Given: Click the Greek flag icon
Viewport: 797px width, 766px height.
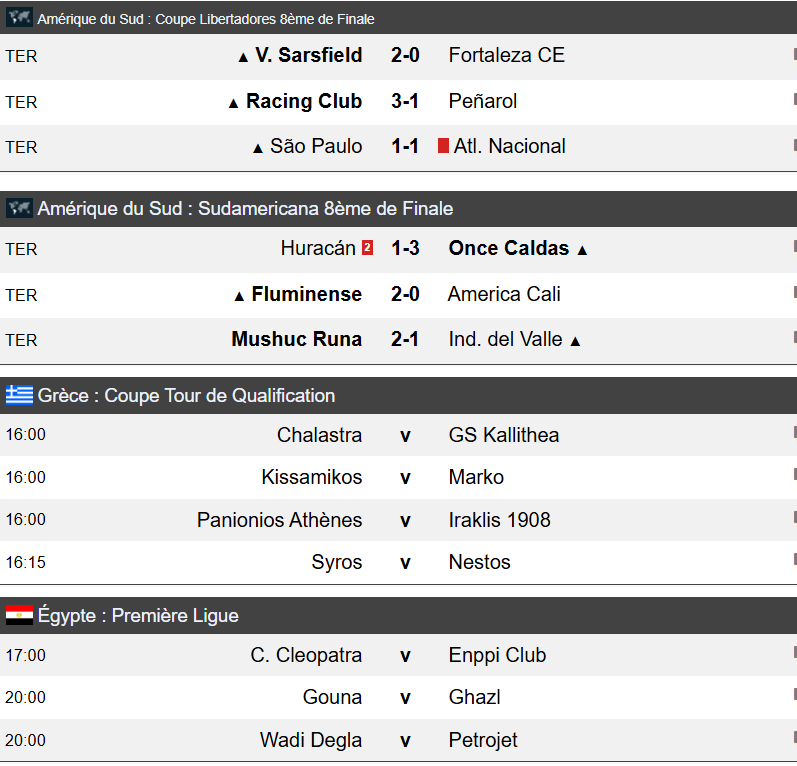Looking at the screenshot, I should [x=19, y=395].
